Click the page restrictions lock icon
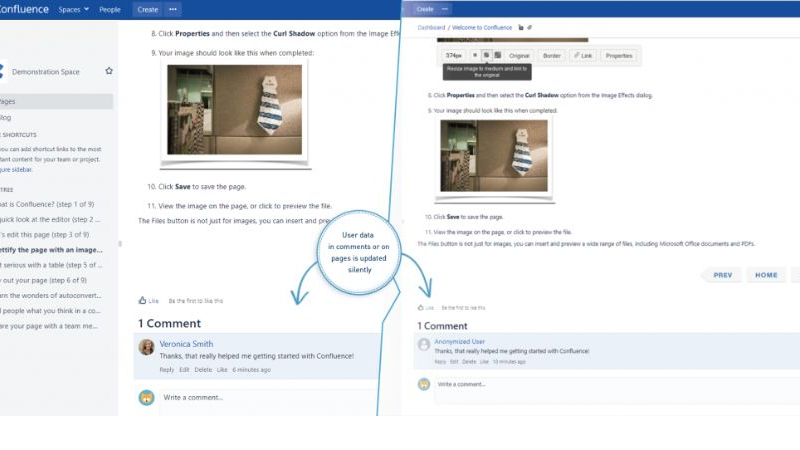Image resolution: width=800 pixels, height=450 pixels. click(520, 28)
